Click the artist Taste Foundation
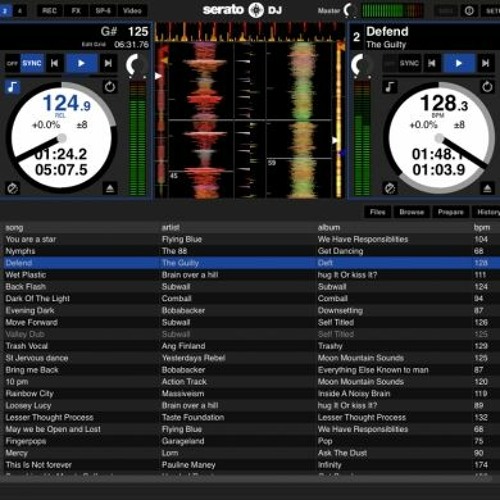Image resolution: width=500 pixels, height=500 pixels. tap(193, 417)
